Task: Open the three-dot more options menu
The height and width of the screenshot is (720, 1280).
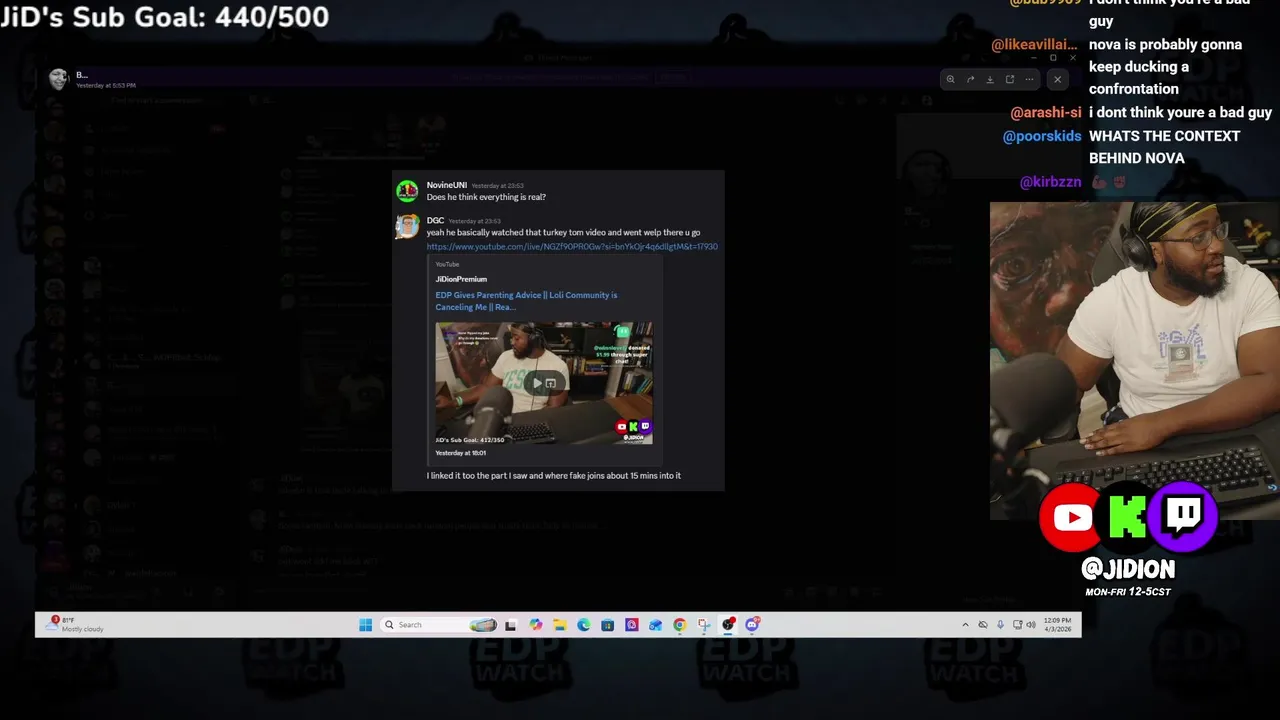Action: (x=1029, y=79)
